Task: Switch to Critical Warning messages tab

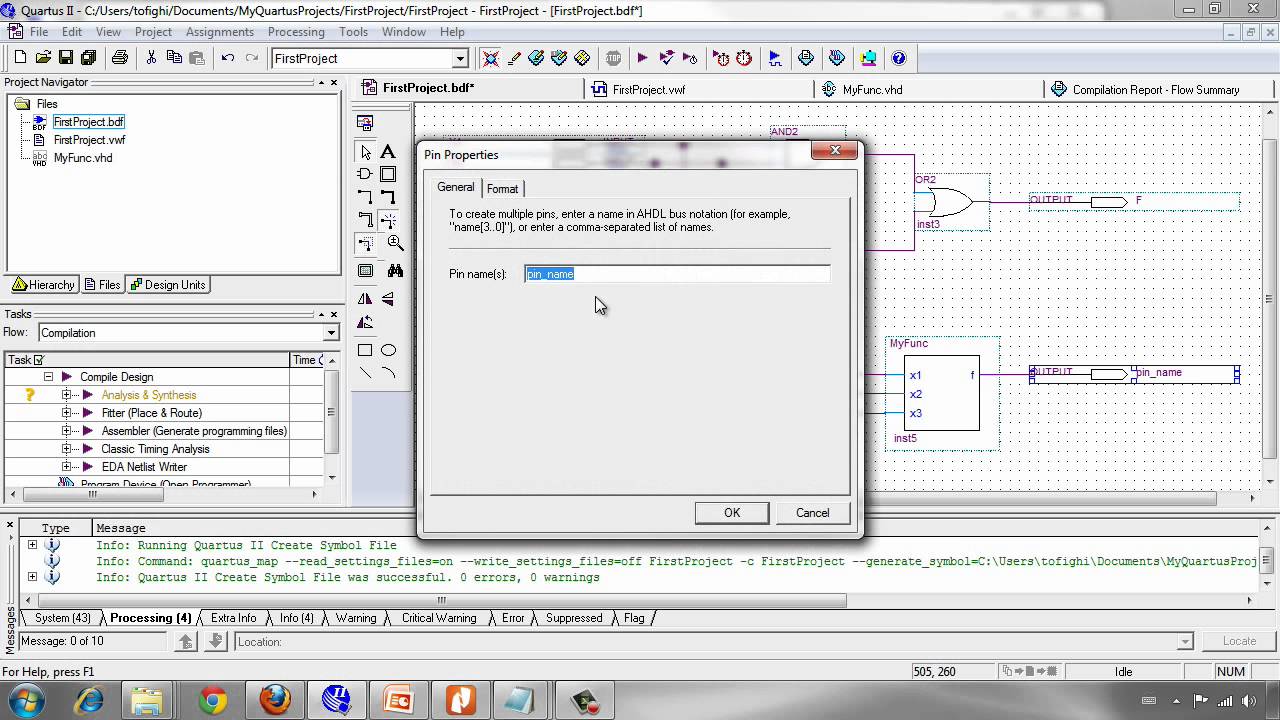Action: point(439,618)
